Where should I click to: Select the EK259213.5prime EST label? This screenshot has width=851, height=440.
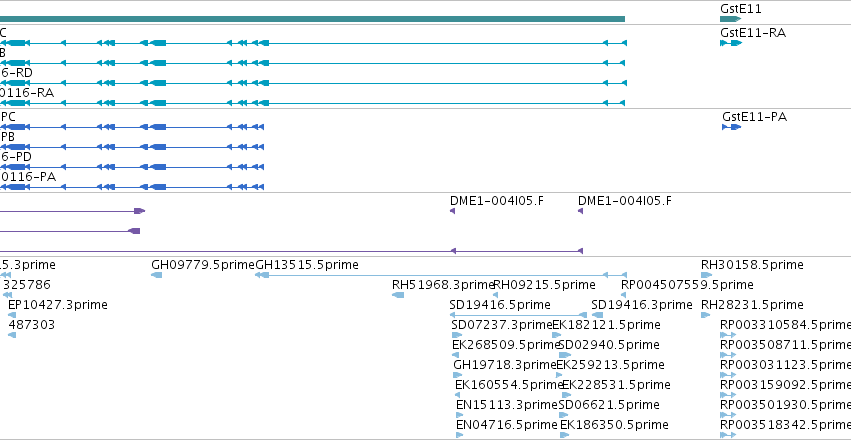[x=611, y=365]
